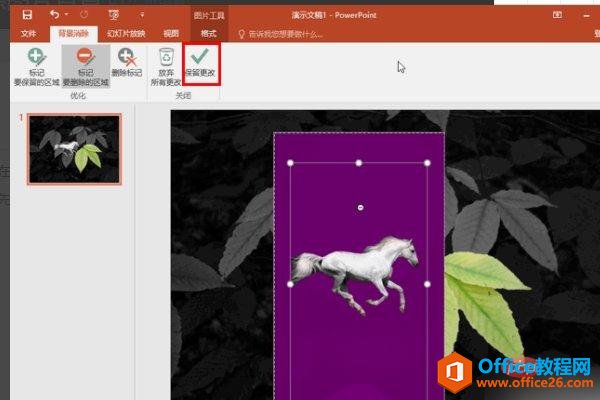Click the Undo arrow icon

pyautogui.click(x=53, y=15)
